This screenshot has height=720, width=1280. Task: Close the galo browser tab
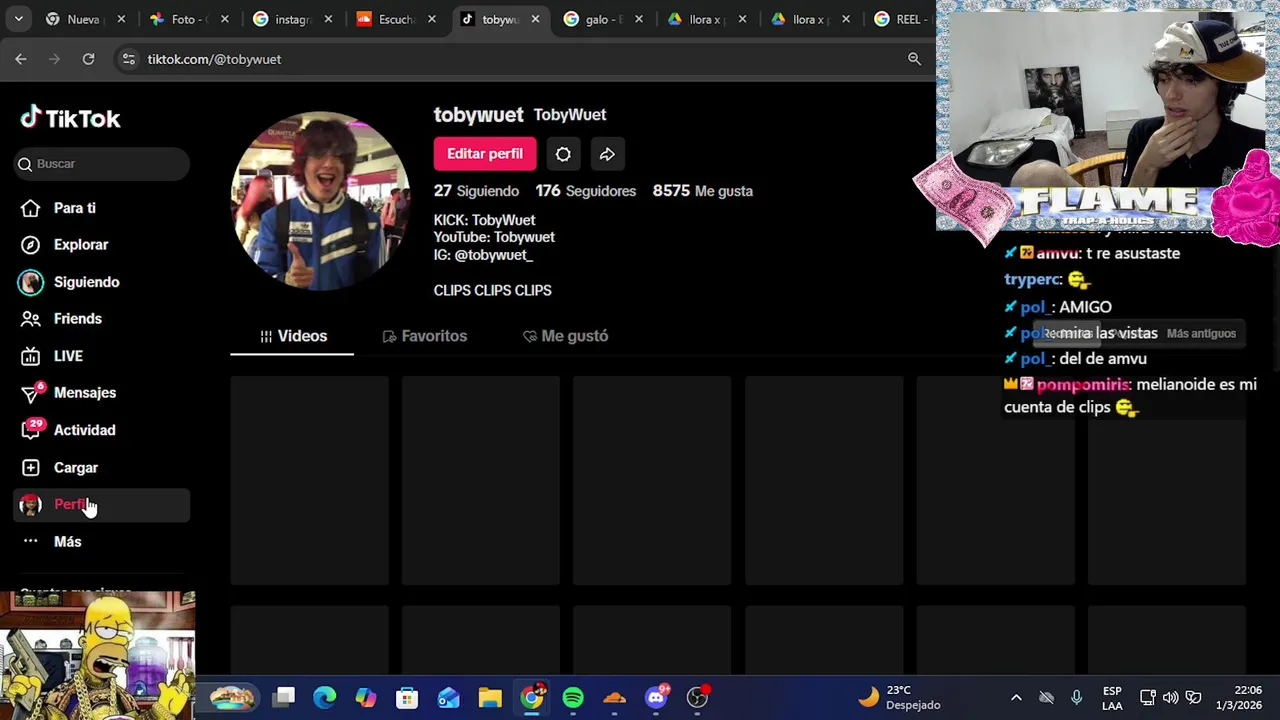pos(638,19)
